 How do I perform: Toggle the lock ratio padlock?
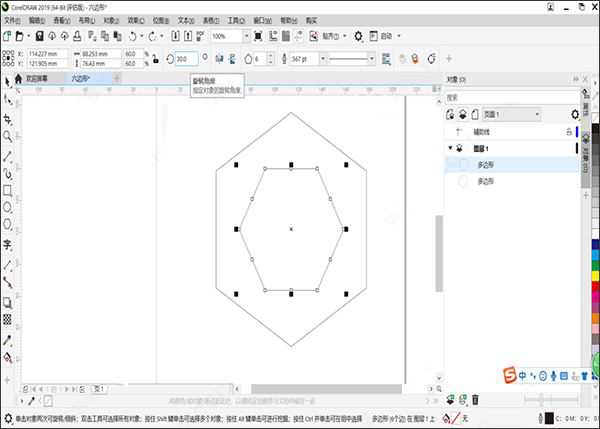(155, 59)
